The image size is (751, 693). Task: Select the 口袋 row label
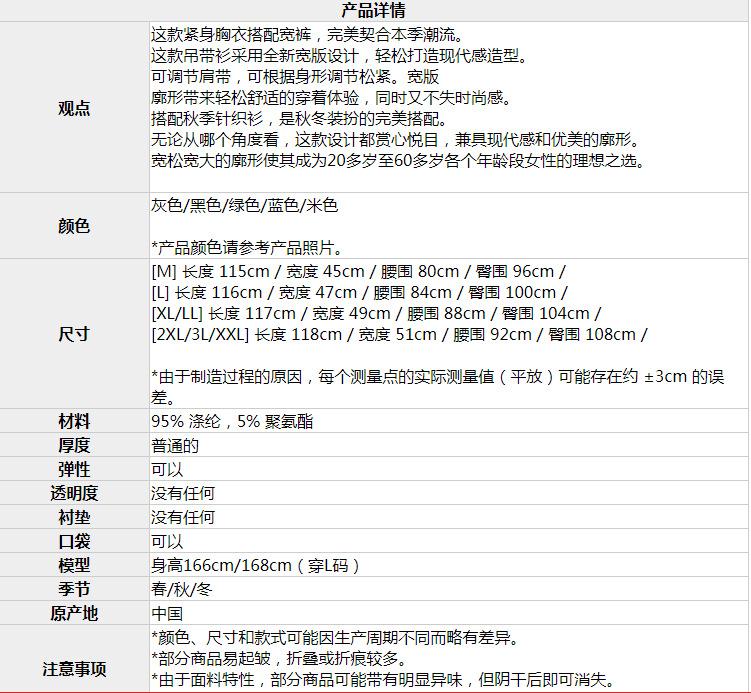[x=74, y=541]
